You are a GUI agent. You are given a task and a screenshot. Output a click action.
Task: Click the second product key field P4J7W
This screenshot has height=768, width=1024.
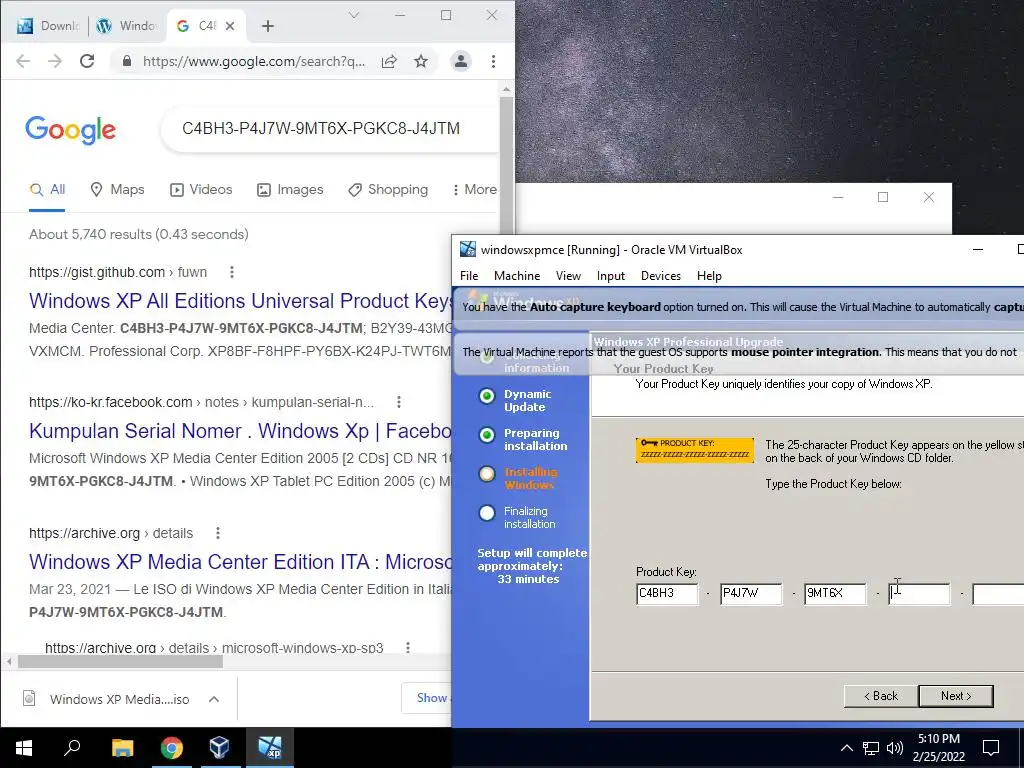[x=751, y=594]
